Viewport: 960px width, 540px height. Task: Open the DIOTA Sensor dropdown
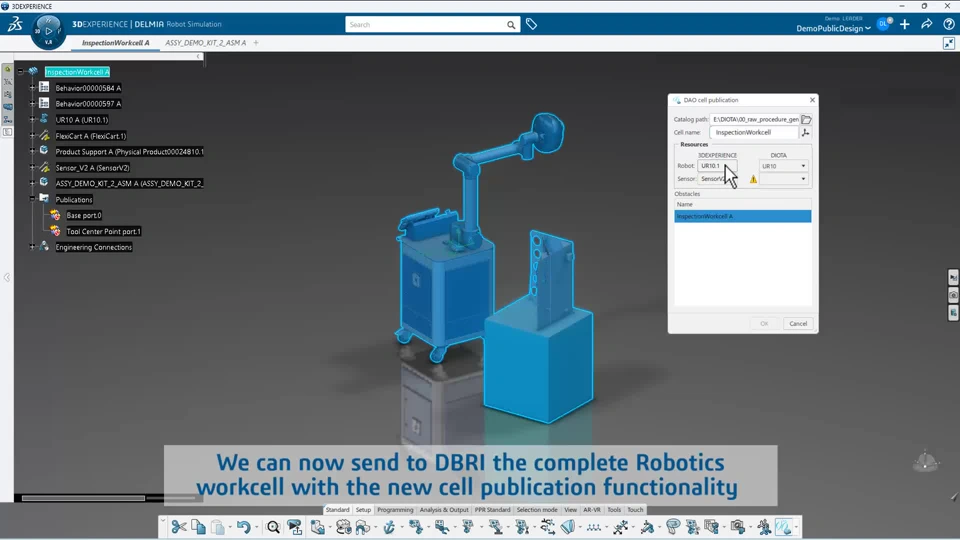(784, 179)
